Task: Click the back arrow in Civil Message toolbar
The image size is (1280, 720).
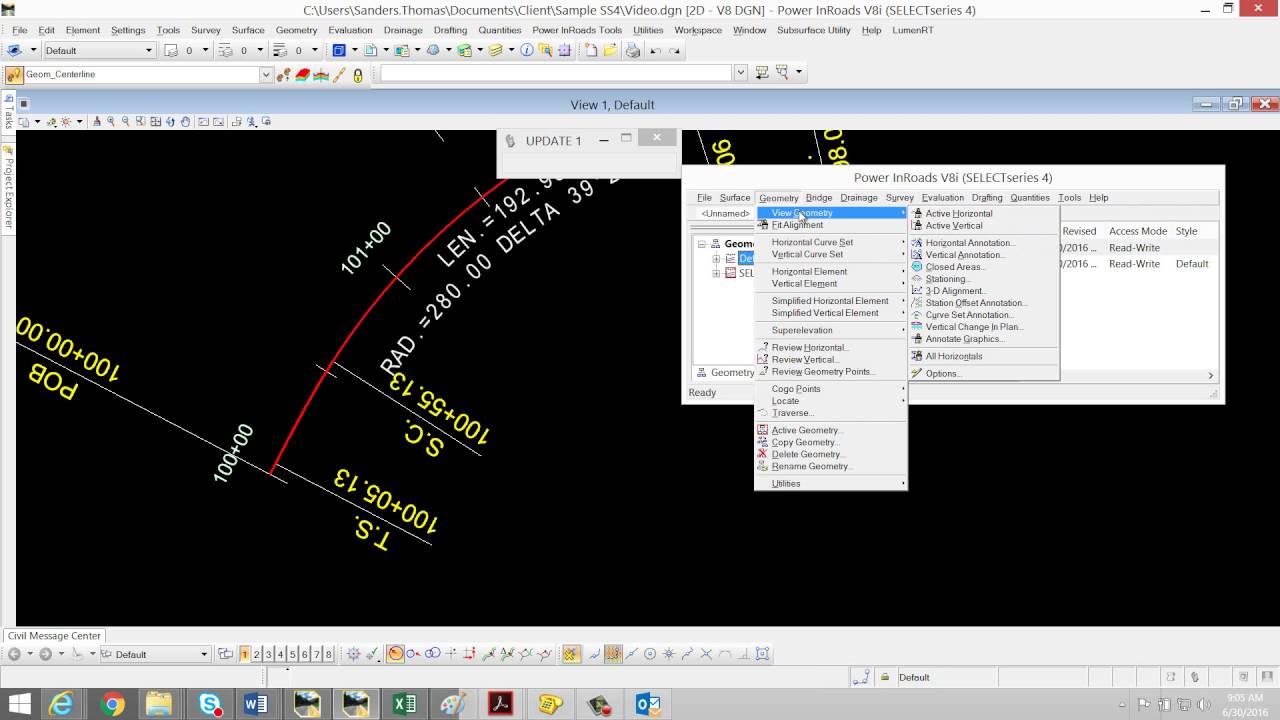Action: click(x=14, y=654)
